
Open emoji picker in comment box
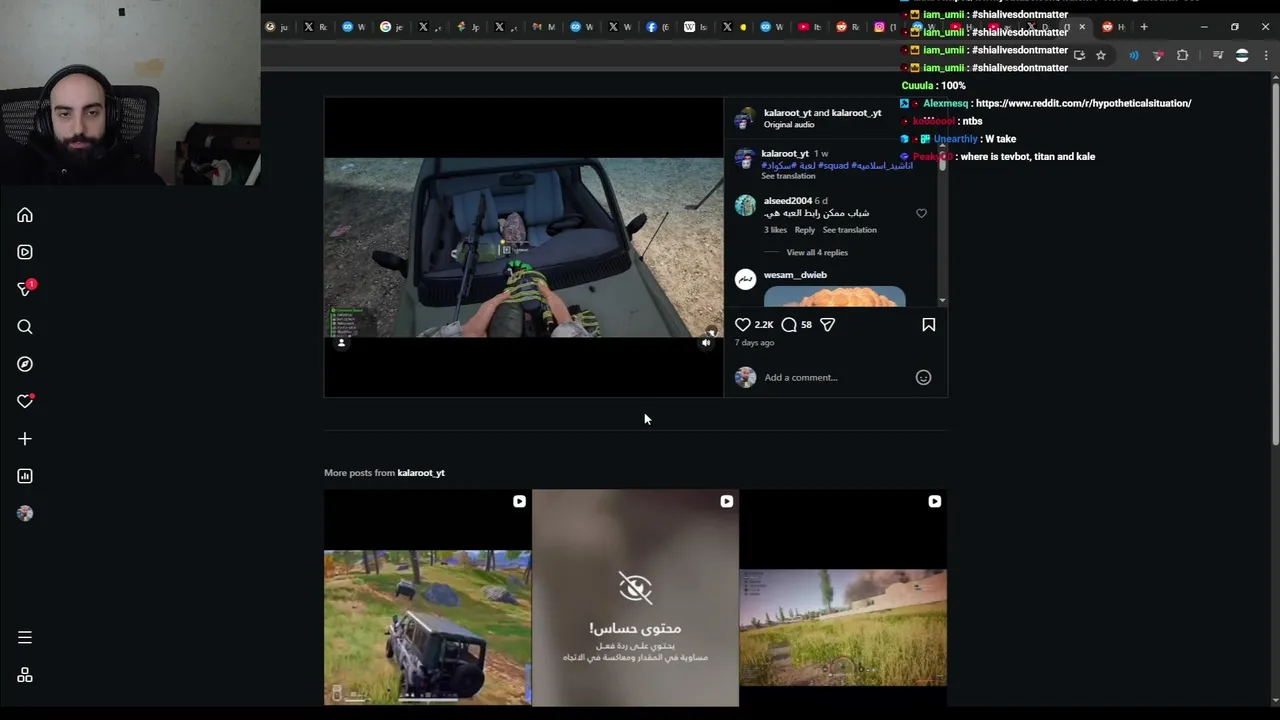click(923, 377)
